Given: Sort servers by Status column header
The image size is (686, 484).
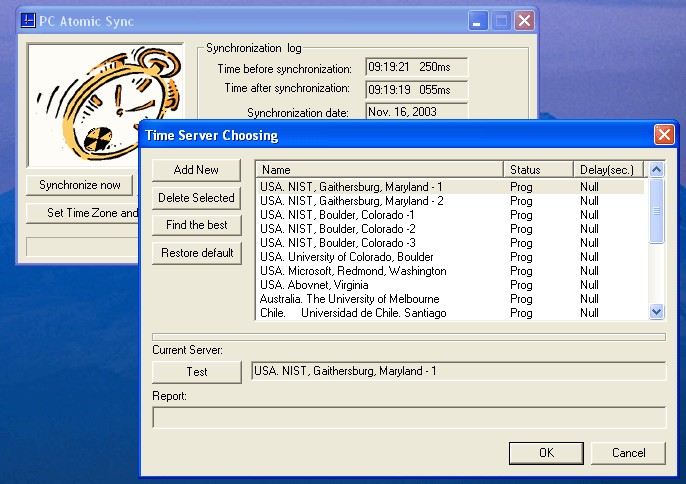Looking at the screenshot, I should pos(538,170).
